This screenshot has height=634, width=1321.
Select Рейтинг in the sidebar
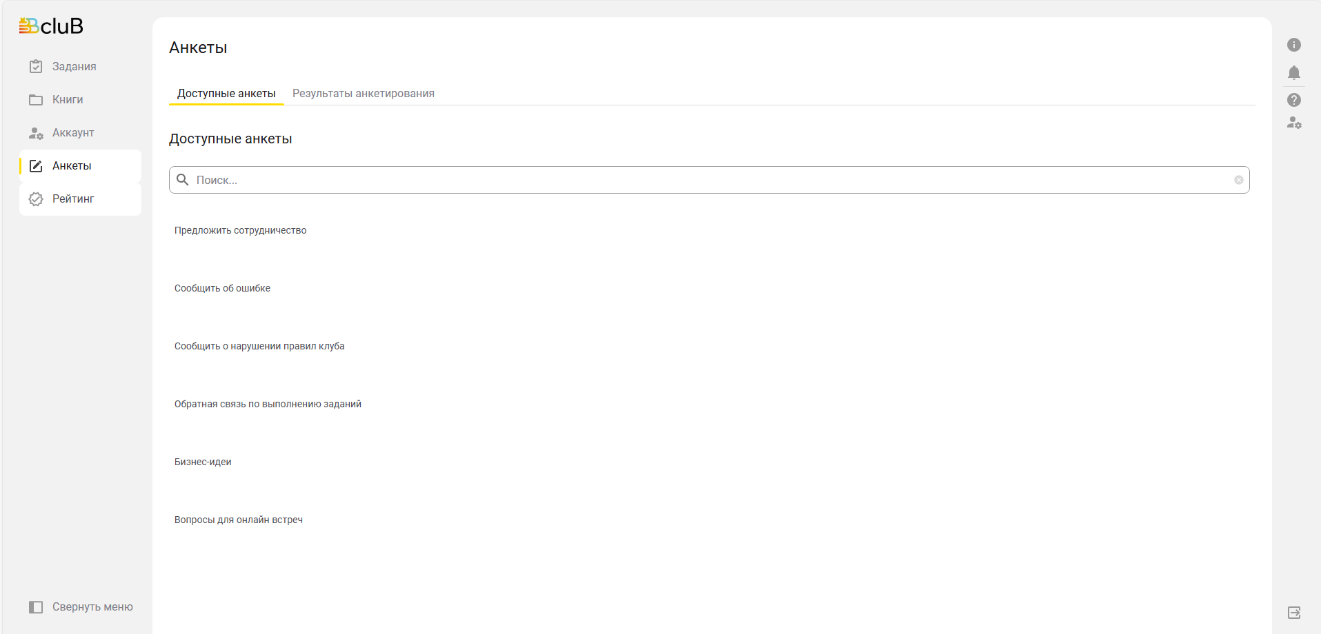click(x=73, y=199)
